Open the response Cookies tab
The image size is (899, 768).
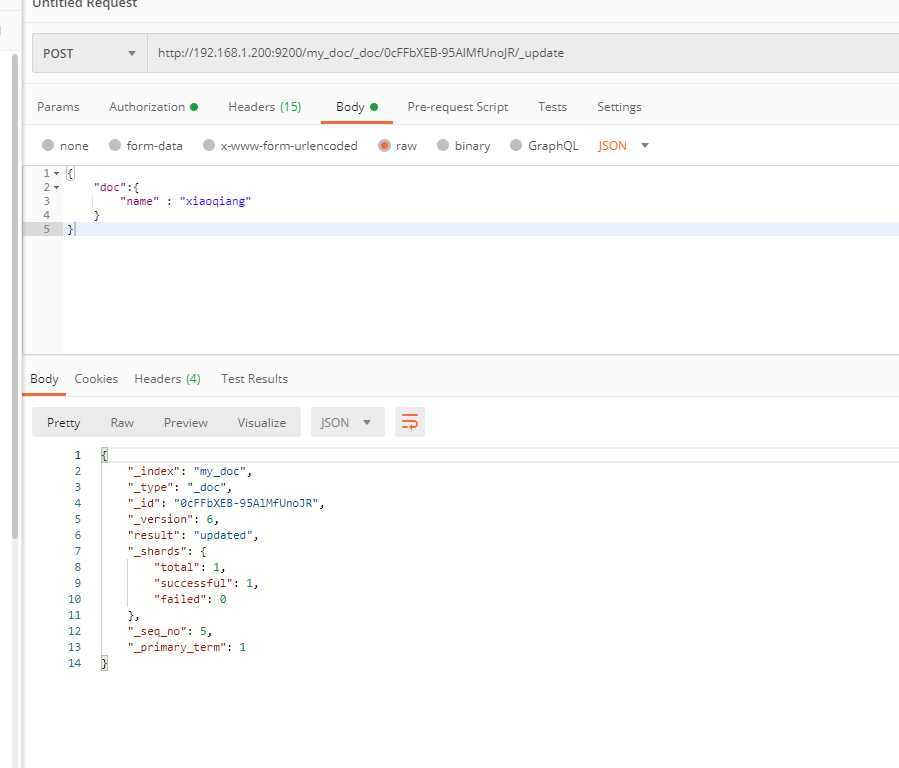point(96,379)
